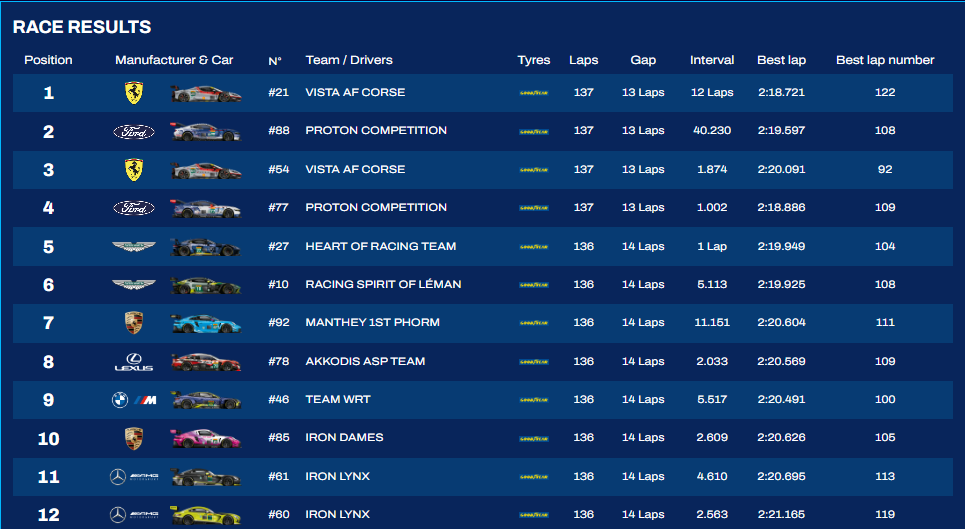Image resolution: width=965 pixels, height=529 pixels.
Task: Open IRON DAMES entry
Action: pyautogui.click(x=344, y=437)
